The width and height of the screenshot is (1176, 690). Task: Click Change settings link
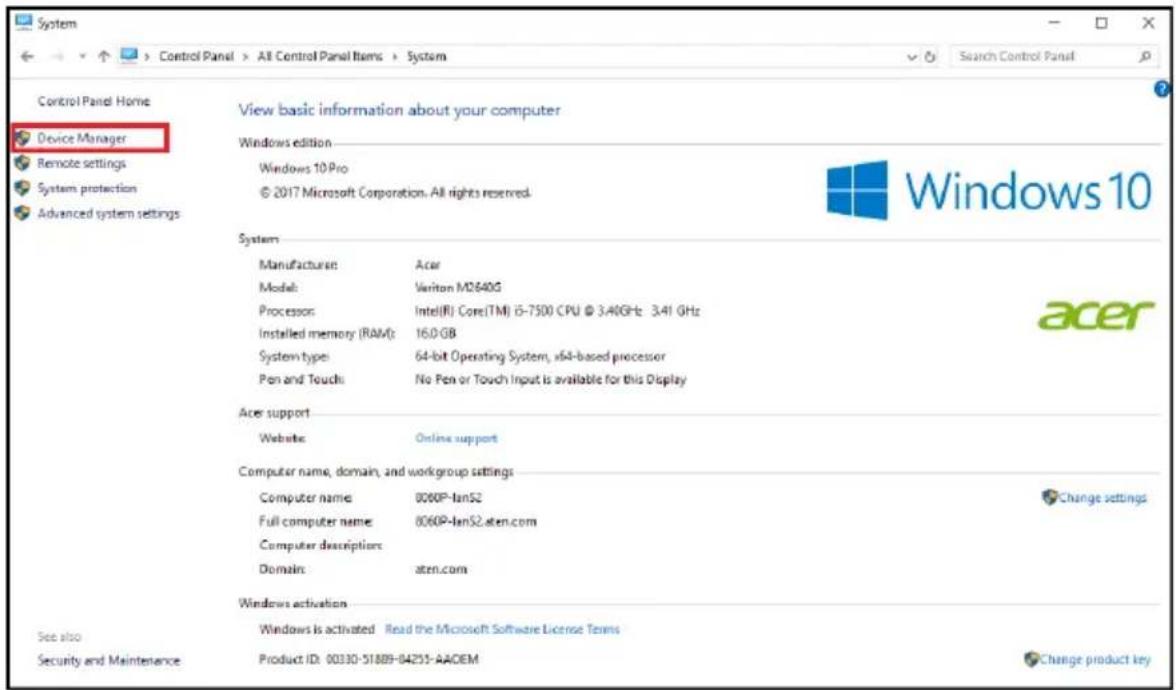point(1102,498)
